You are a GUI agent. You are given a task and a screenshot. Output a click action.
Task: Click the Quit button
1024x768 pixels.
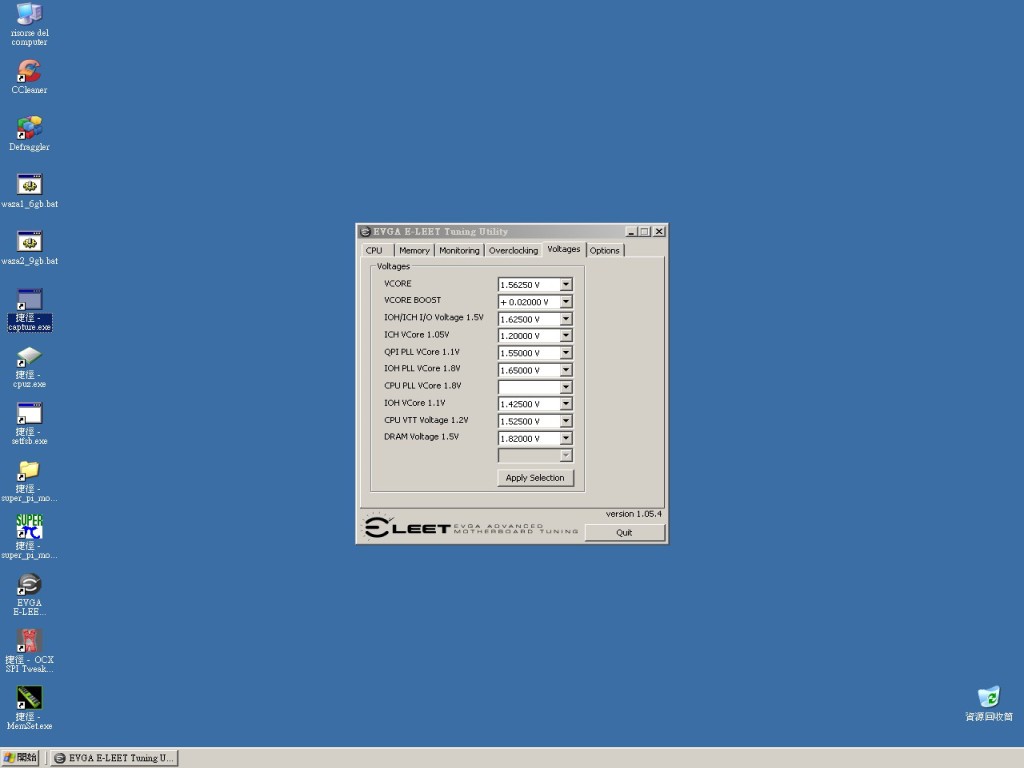[x=624, y=533]
